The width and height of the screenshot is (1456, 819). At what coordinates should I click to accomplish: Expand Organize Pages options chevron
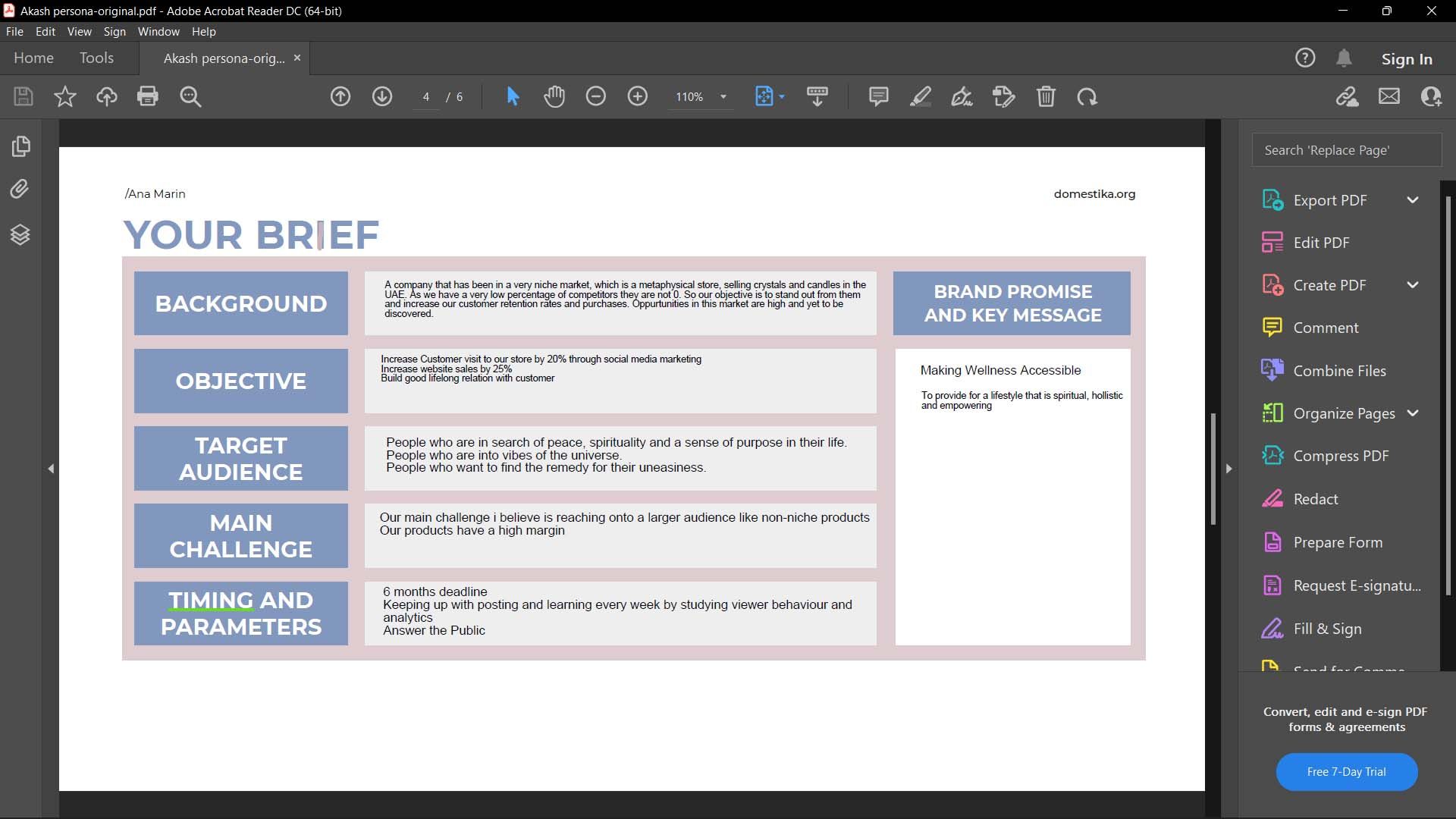[1413, 413]
